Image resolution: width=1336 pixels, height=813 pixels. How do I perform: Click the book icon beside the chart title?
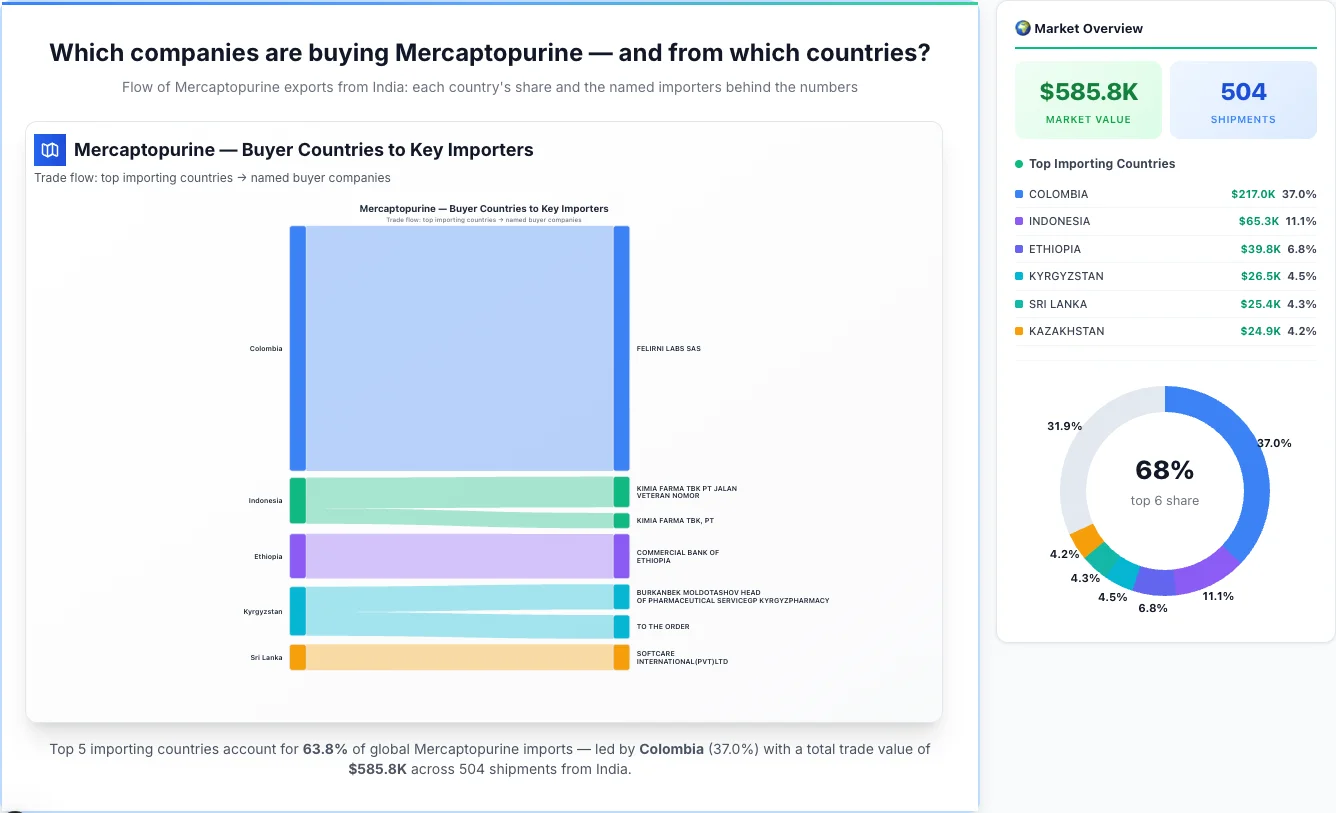pos(48,149)
